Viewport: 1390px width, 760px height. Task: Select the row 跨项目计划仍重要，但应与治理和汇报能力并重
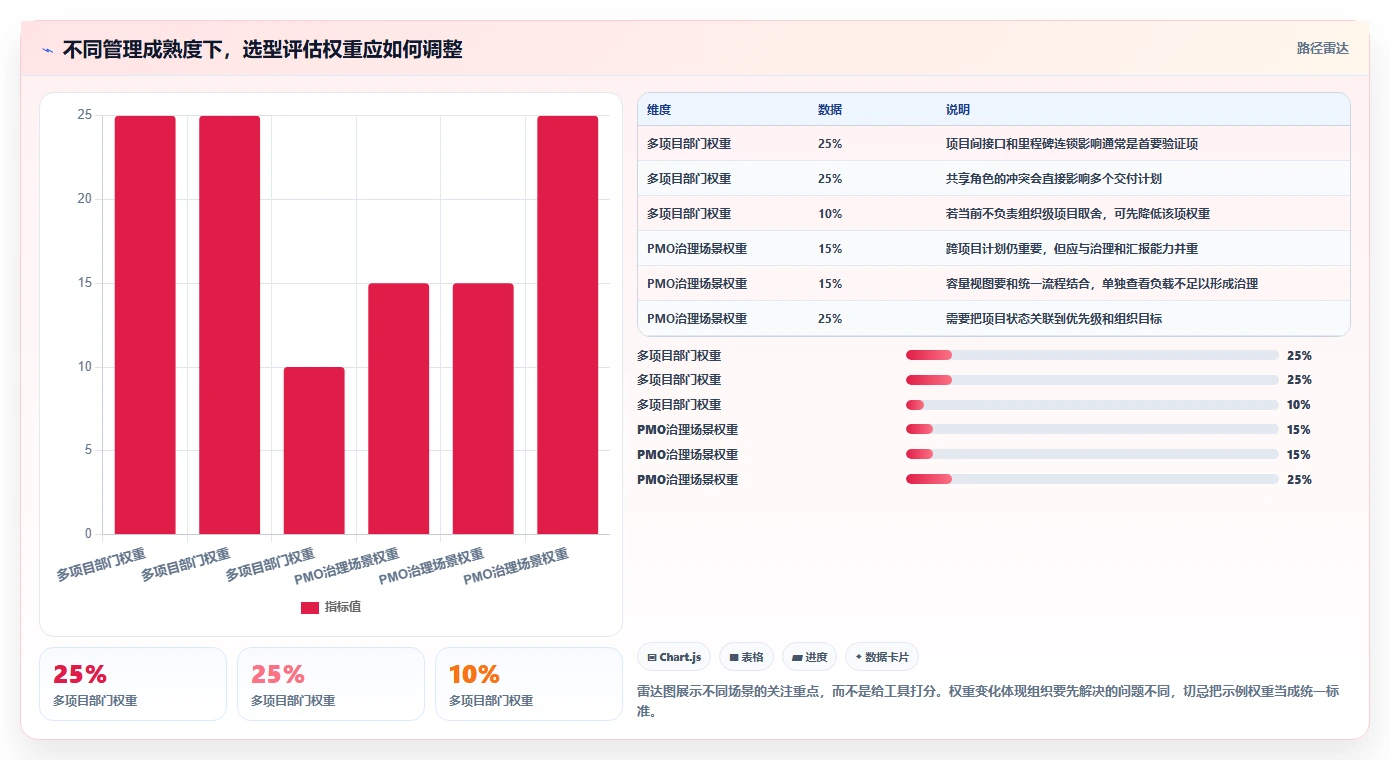[x=993, y=249]
